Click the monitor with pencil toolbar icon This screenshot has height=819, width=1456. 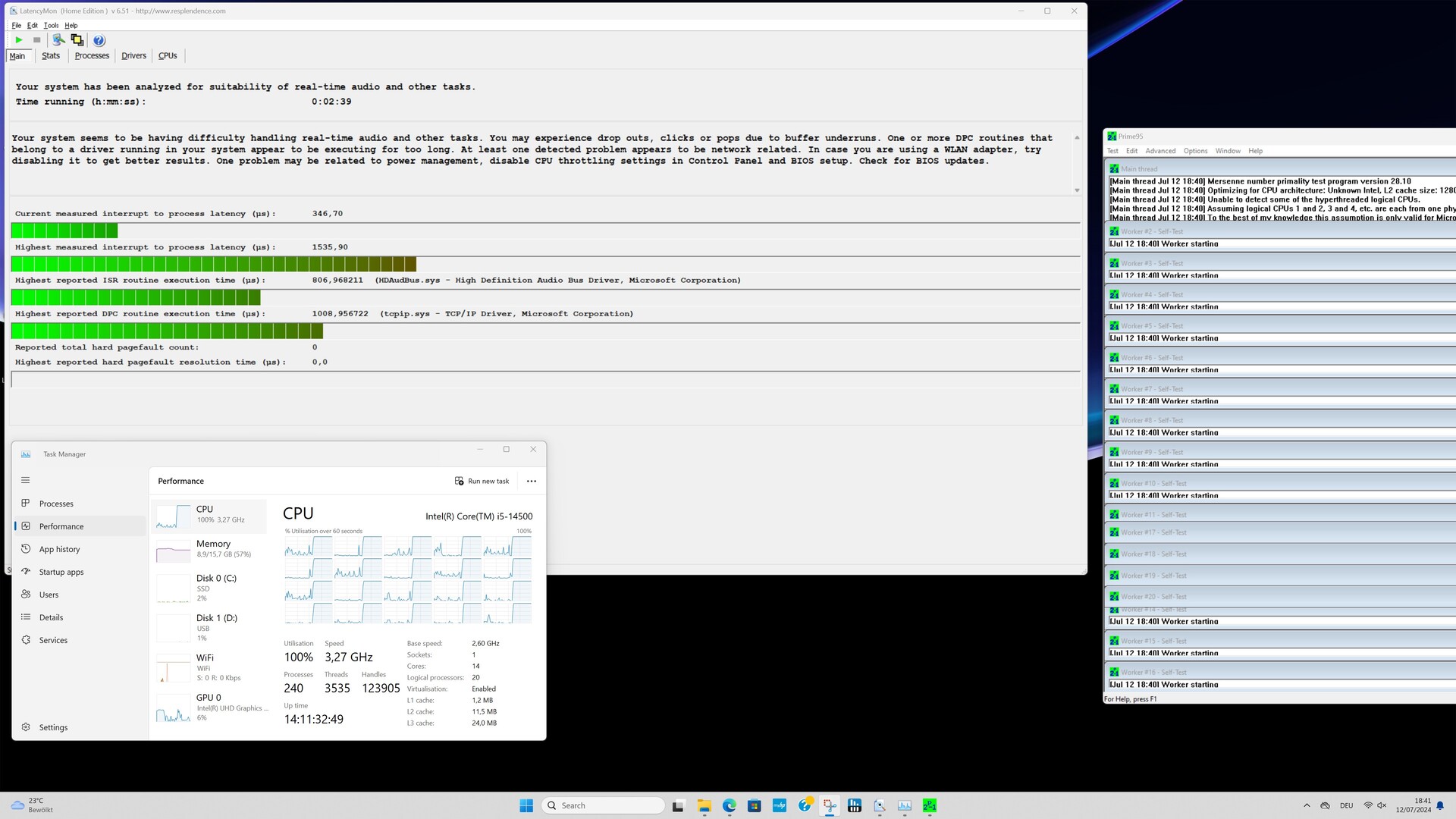tap(58, 40)
